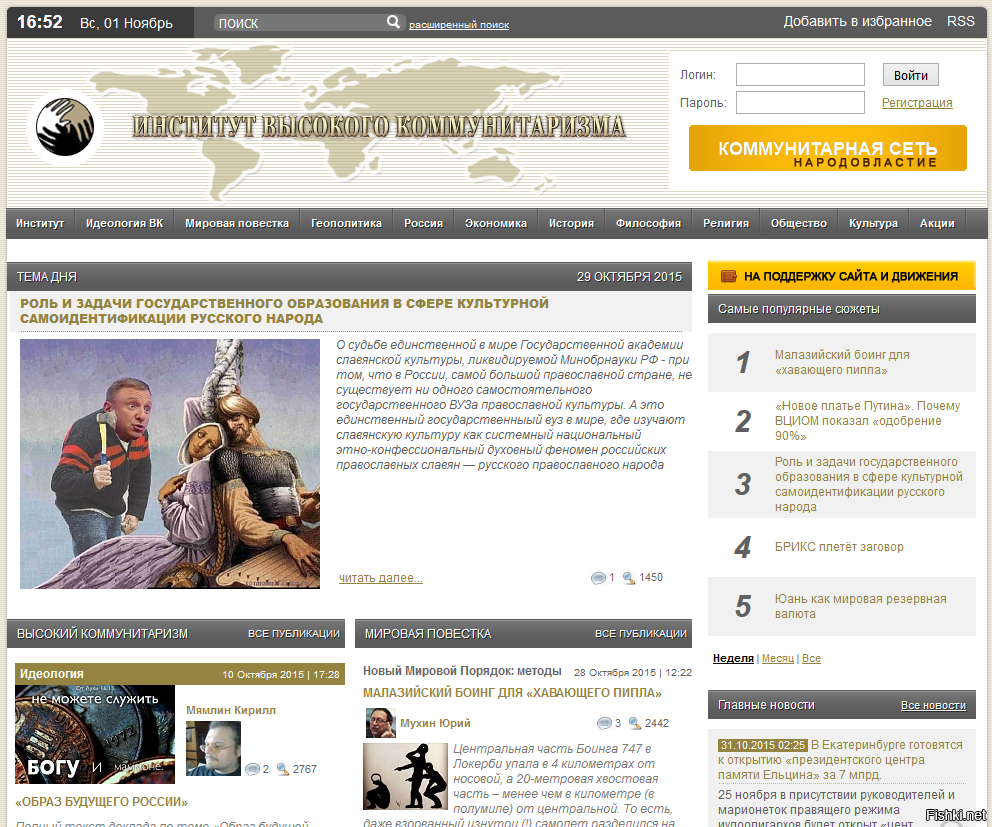Open the Экономика section
The image size is (992, 827).
click(x=495, y=223)
